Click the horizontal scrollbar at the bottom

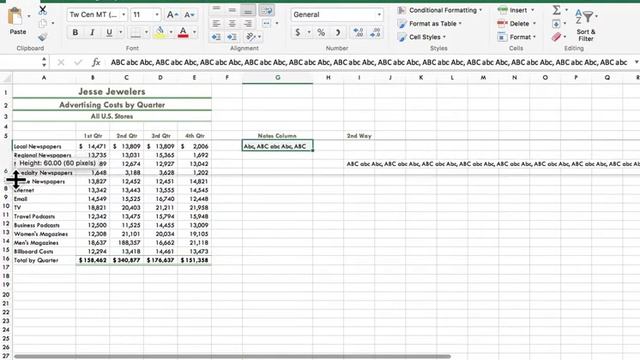232,356
